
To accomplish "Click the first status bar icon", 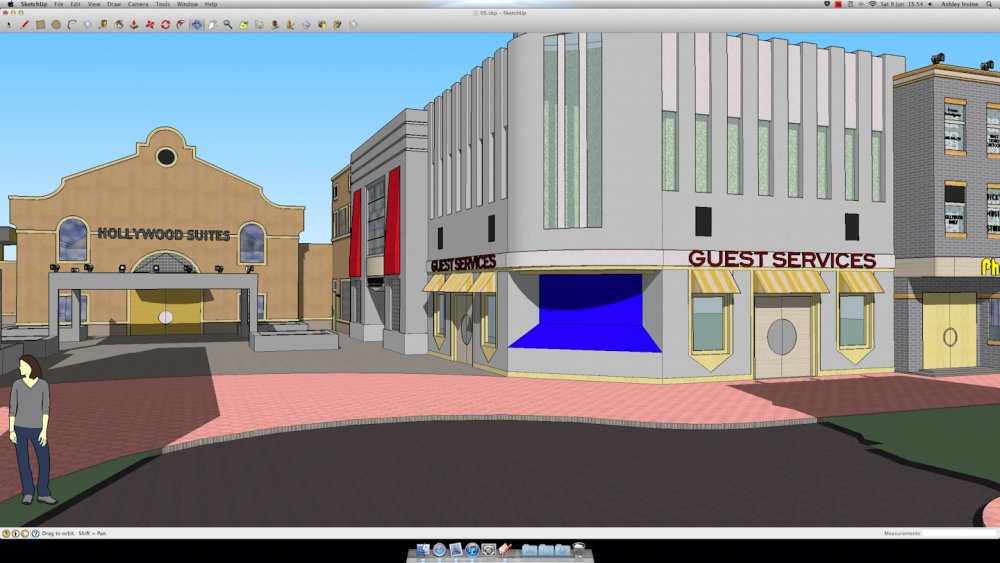I will pos(6,534).
